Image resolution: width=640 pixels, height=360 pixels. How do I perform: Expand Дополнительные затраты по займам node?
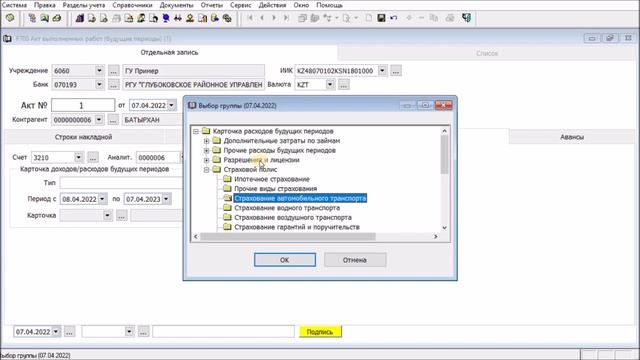point(207,141)
